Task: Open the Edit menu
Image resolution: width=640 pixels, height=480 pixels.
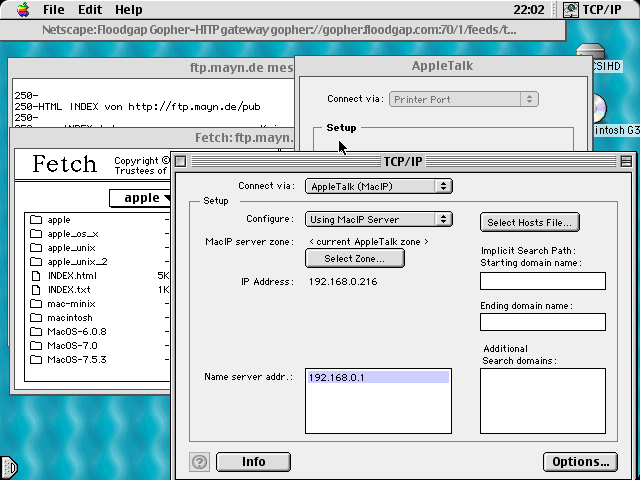Action: 90,9
